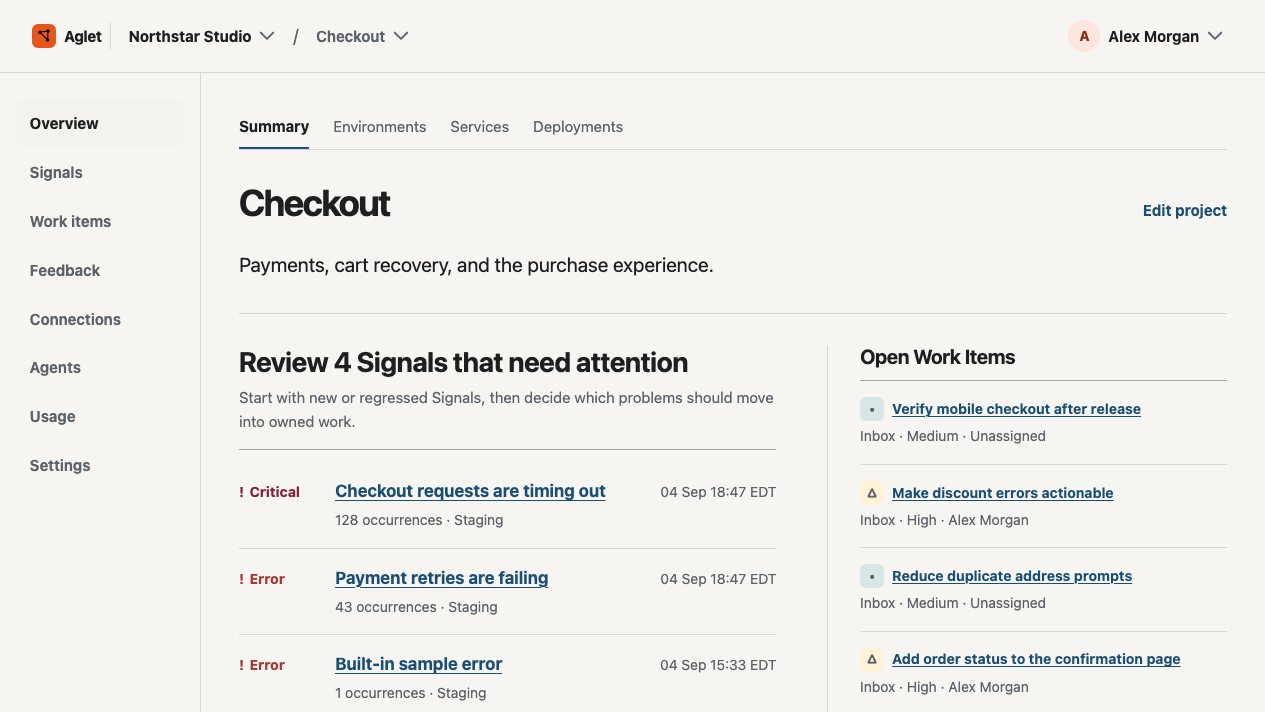Click Error indicator for Payment retries signal
Image resolution: width=1265 pixels, height=712 pixels.
click(x=262, y=579)
